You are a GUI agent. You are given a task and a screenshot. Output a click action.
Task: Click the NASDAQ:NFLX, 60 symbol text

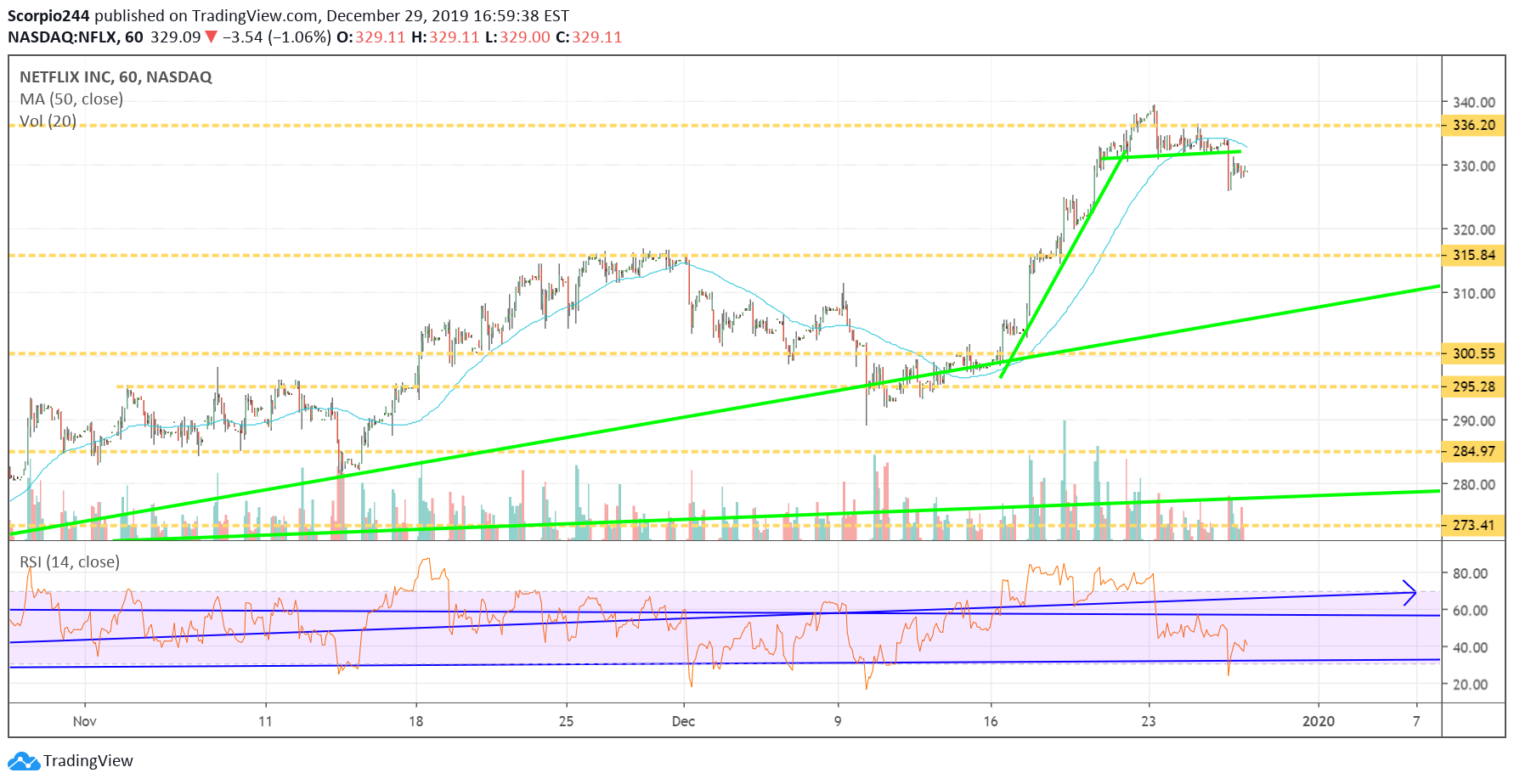pos(76,37)
